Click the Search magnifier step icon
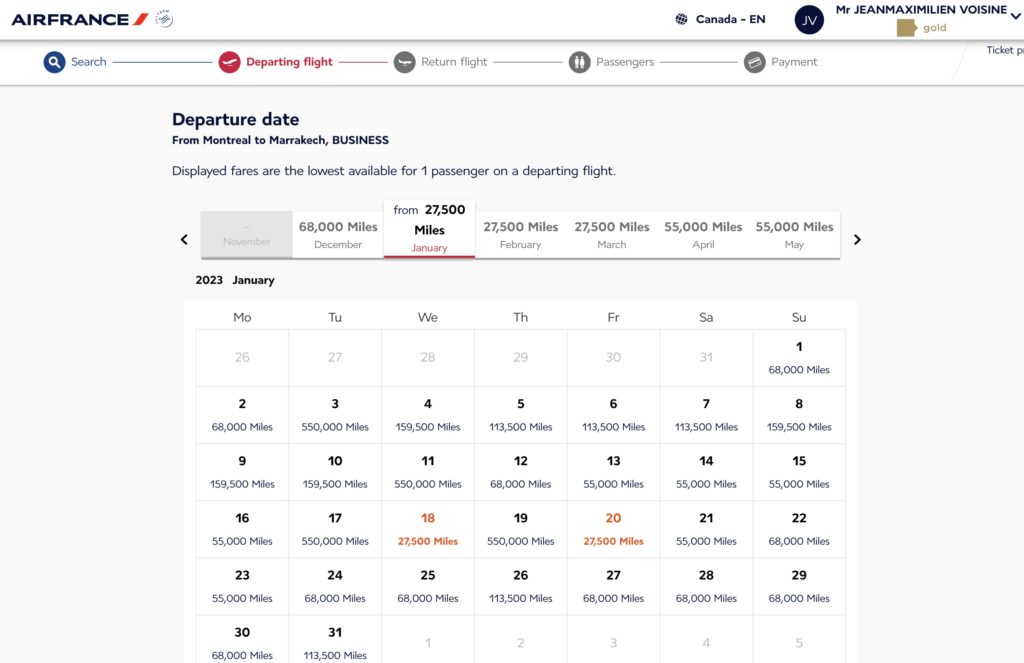Screen dimensions: 1024x663 click(x=54, y=62)
